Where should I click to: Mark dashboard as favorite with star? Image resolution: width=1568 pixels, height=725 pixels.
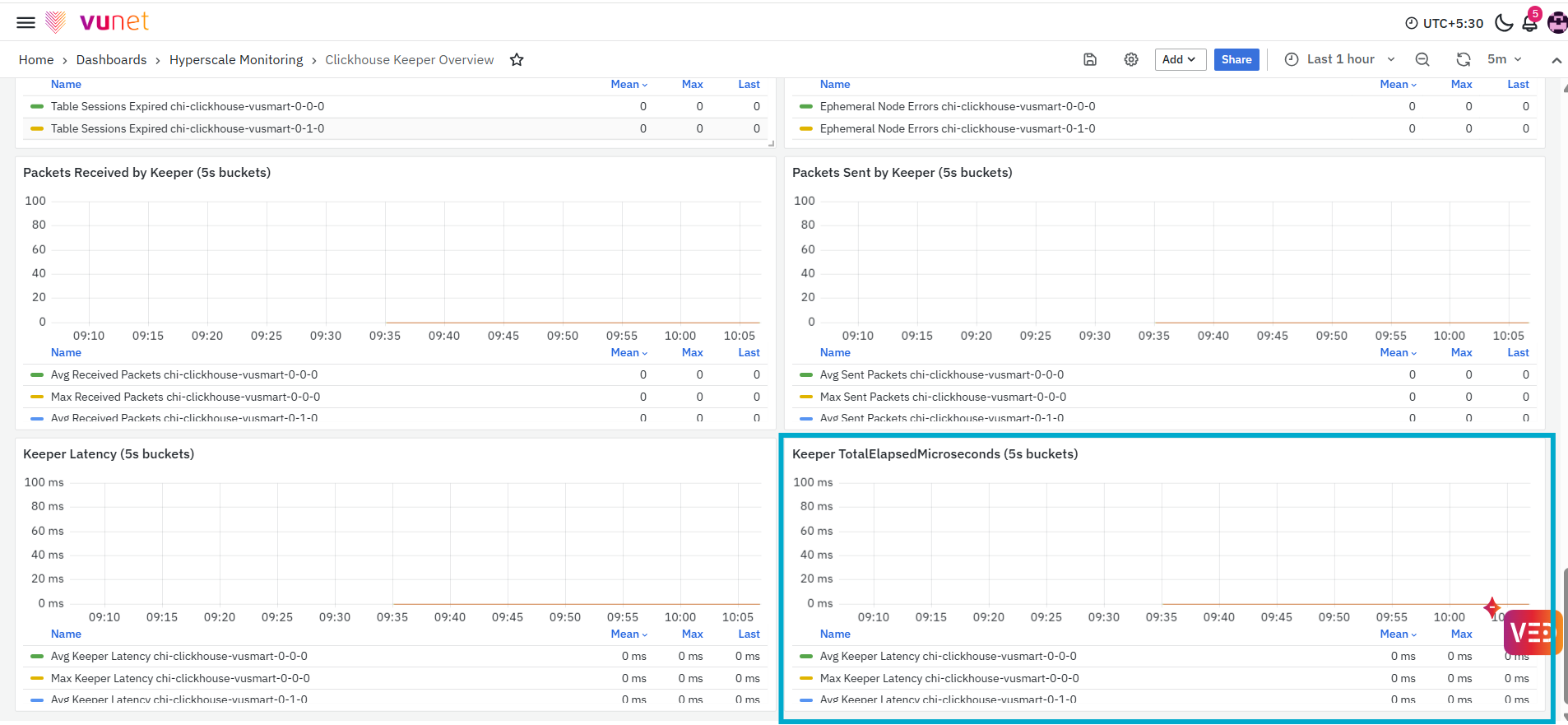tap(517, 59)
